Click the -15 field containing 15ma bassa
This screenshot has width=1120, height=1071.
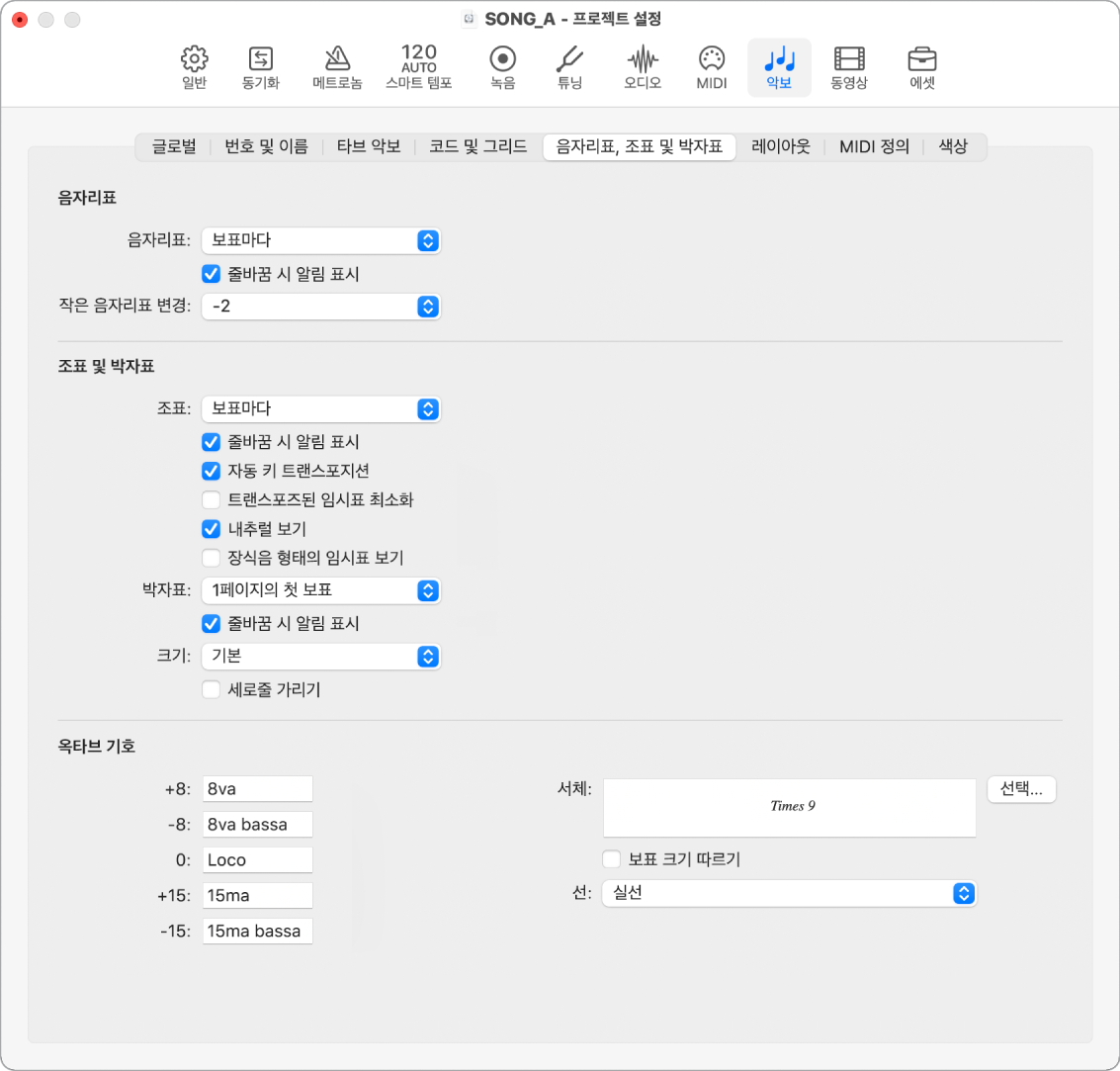pyautogui.click(x=258, y=931)
